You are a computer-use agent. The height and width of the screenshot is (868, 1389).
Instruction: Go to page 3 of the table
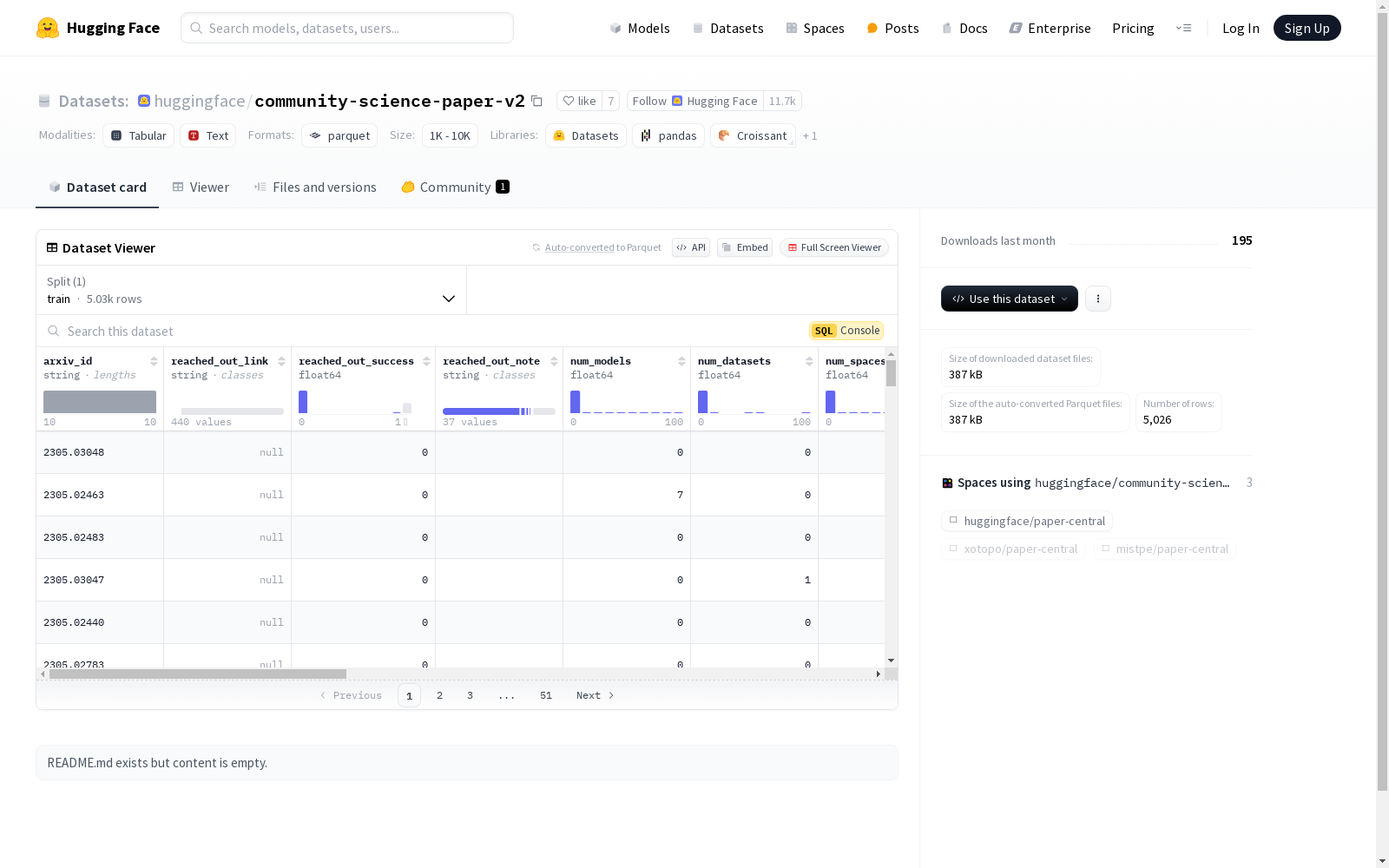[x=471, y=695]
